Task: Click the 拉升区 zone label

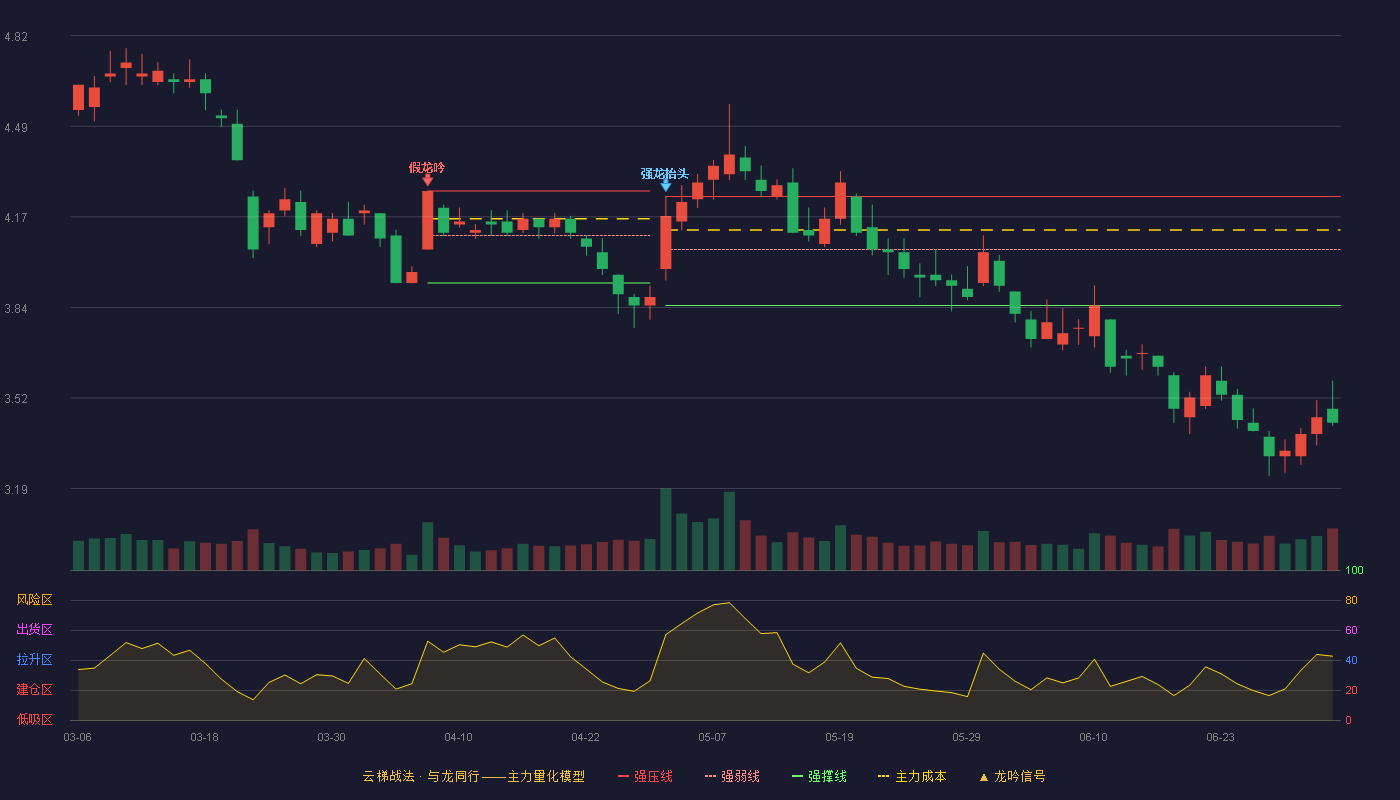Action: [x=34, y=660]
